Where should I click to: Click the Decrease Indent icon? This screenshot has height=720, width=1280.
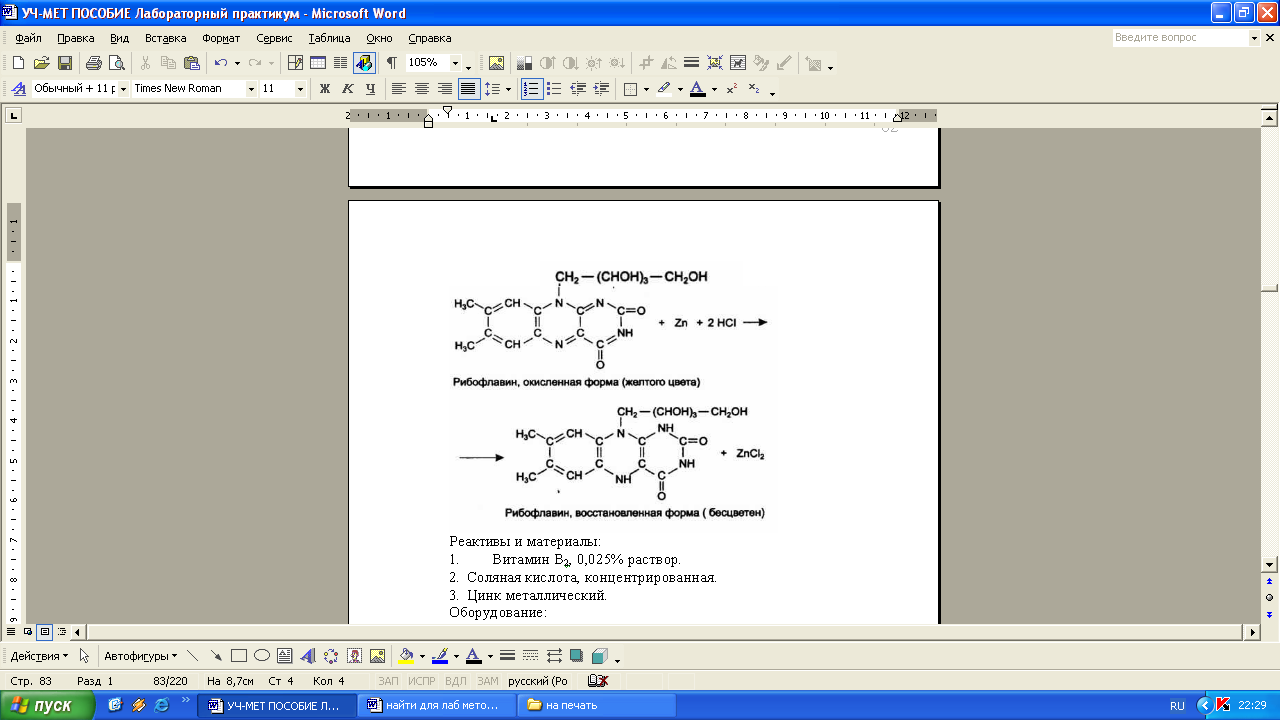click(577, 89)
